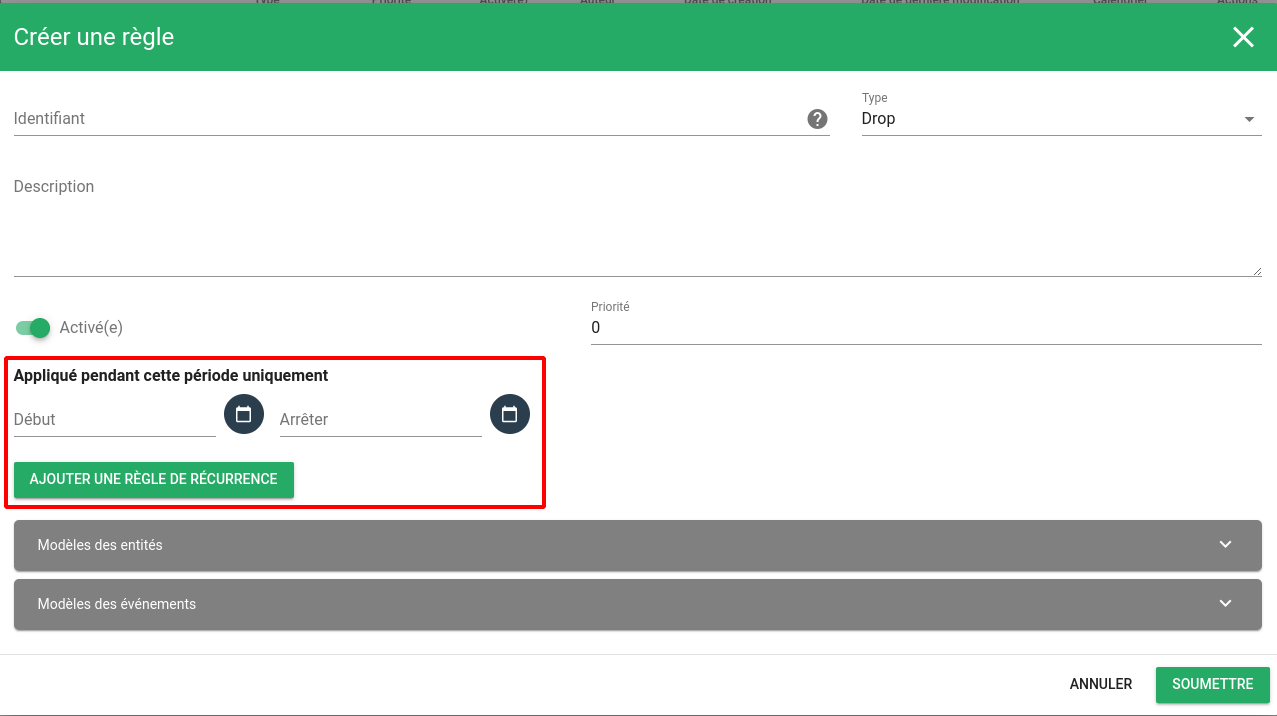Click chevron on Modèles des entités row
1277x716 pixels.
coord(1225,545)
